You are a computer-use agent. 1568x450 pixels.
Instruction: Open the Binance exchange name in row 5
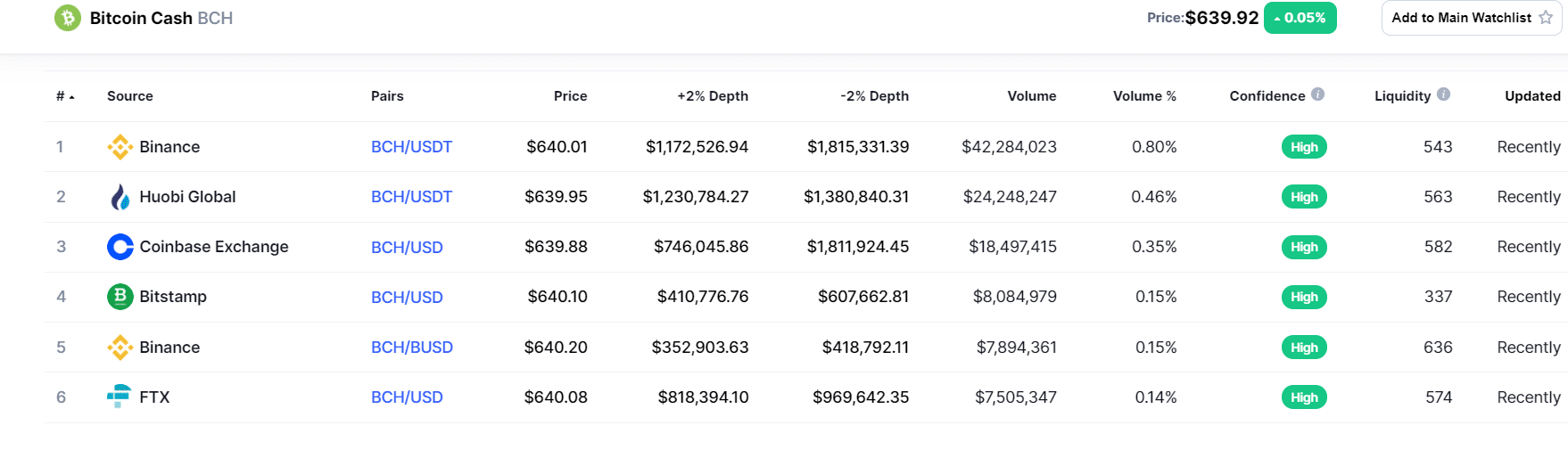click(x=169, y=348)
